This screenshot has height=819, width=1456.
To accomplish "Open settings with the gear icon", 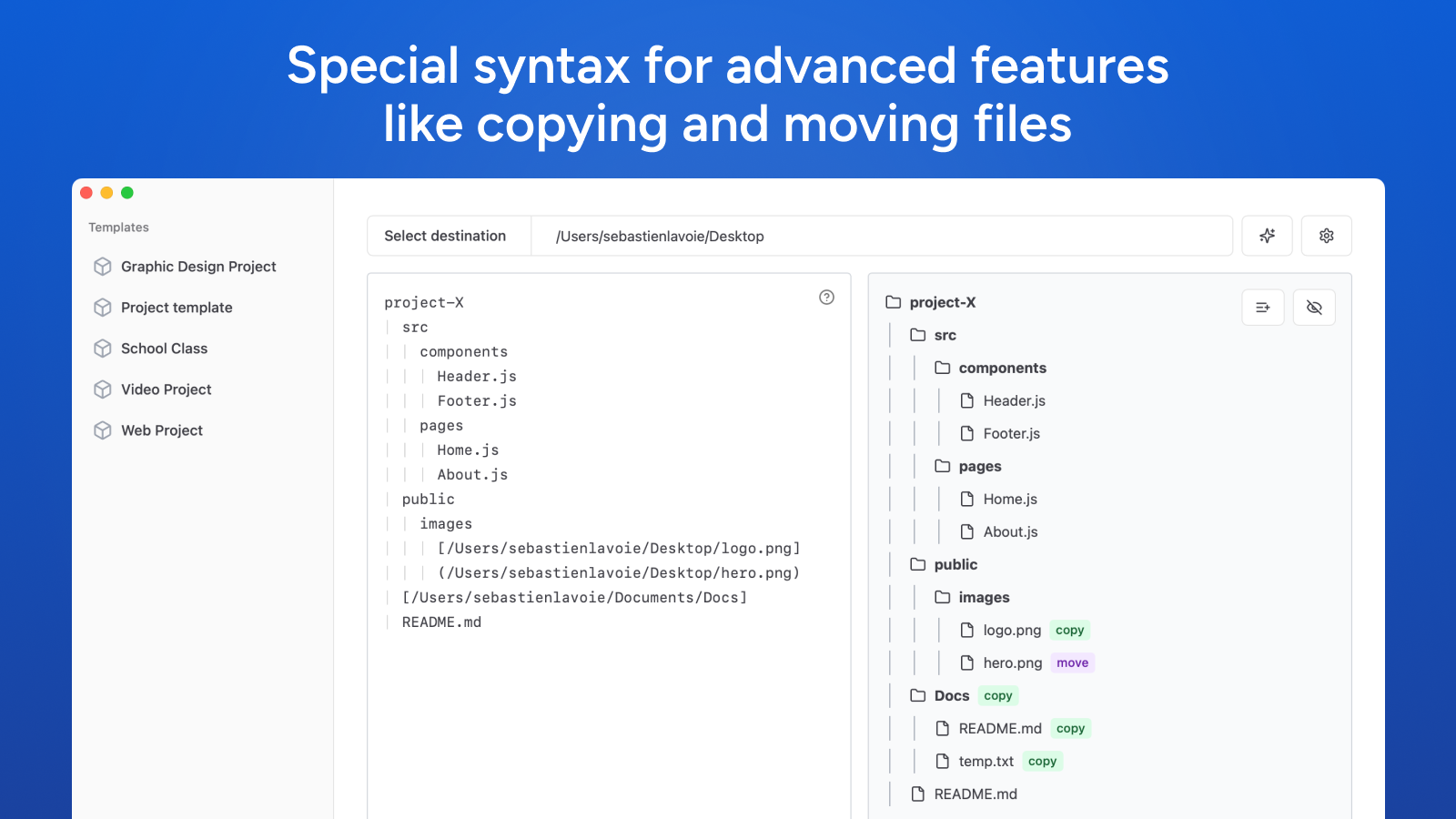I will 1326,236.
